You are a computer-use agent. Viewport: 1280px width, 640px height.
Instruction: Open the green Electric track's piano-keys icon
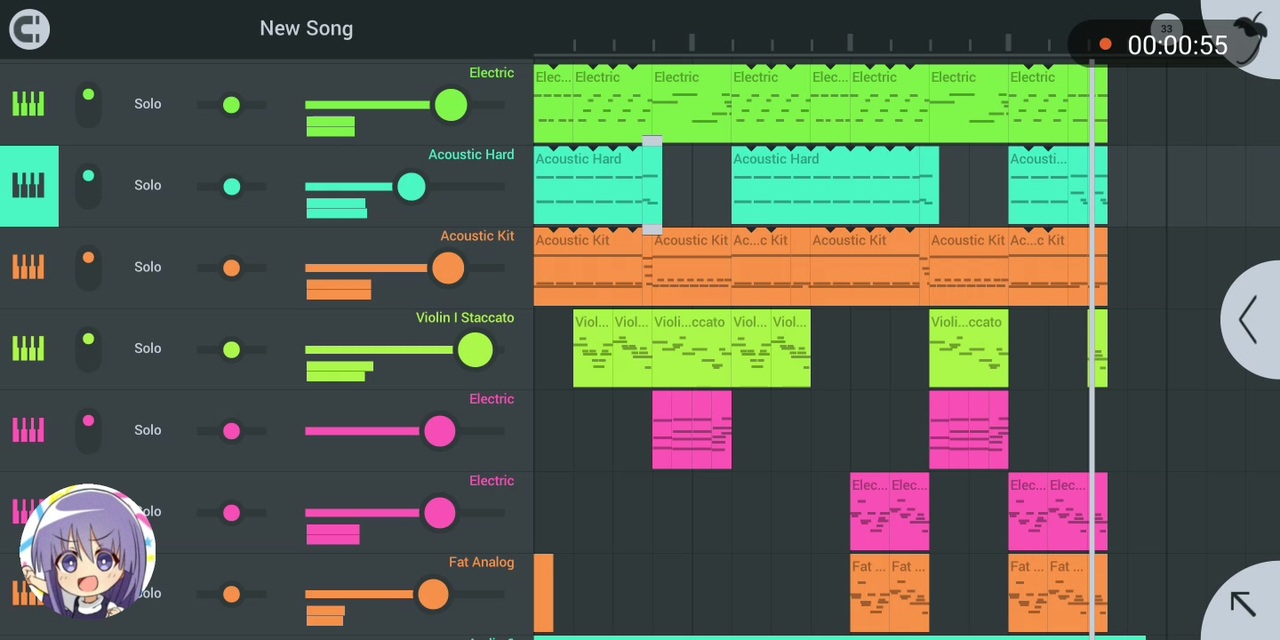click(28, 104)
